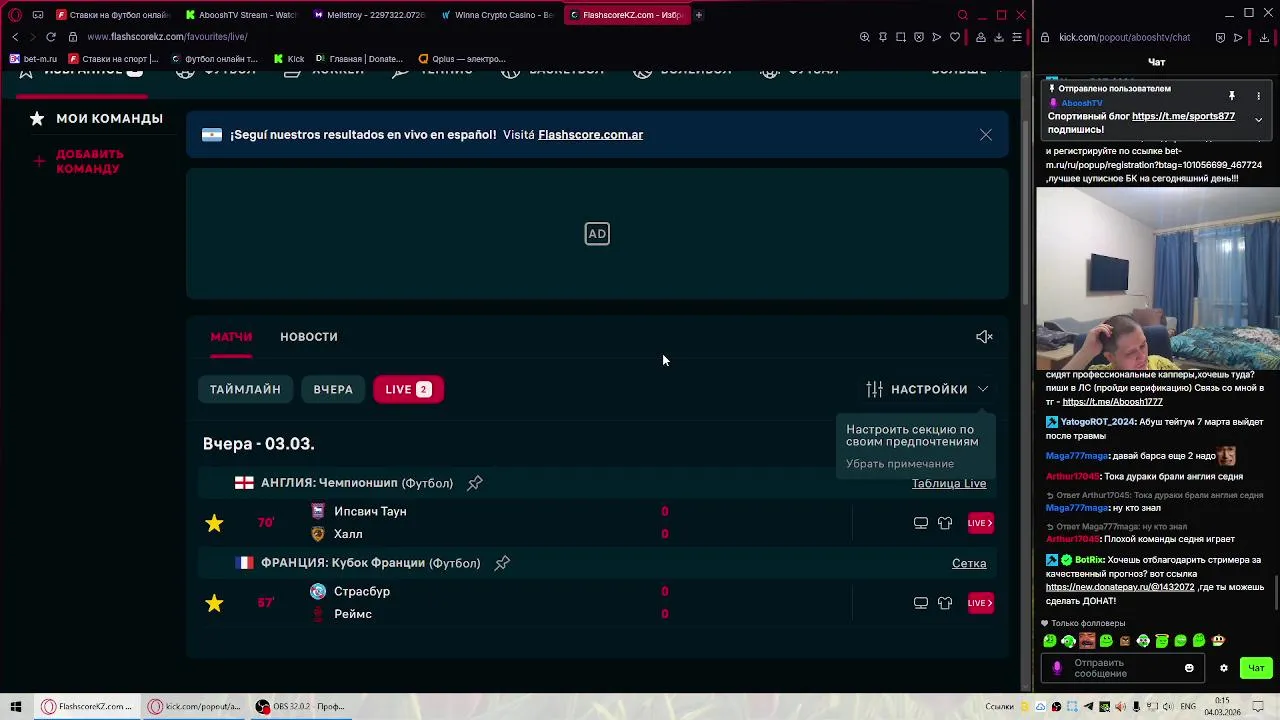Open the Главная | Donate bookmark
The image size is (1280, 720).
[359, 59]
